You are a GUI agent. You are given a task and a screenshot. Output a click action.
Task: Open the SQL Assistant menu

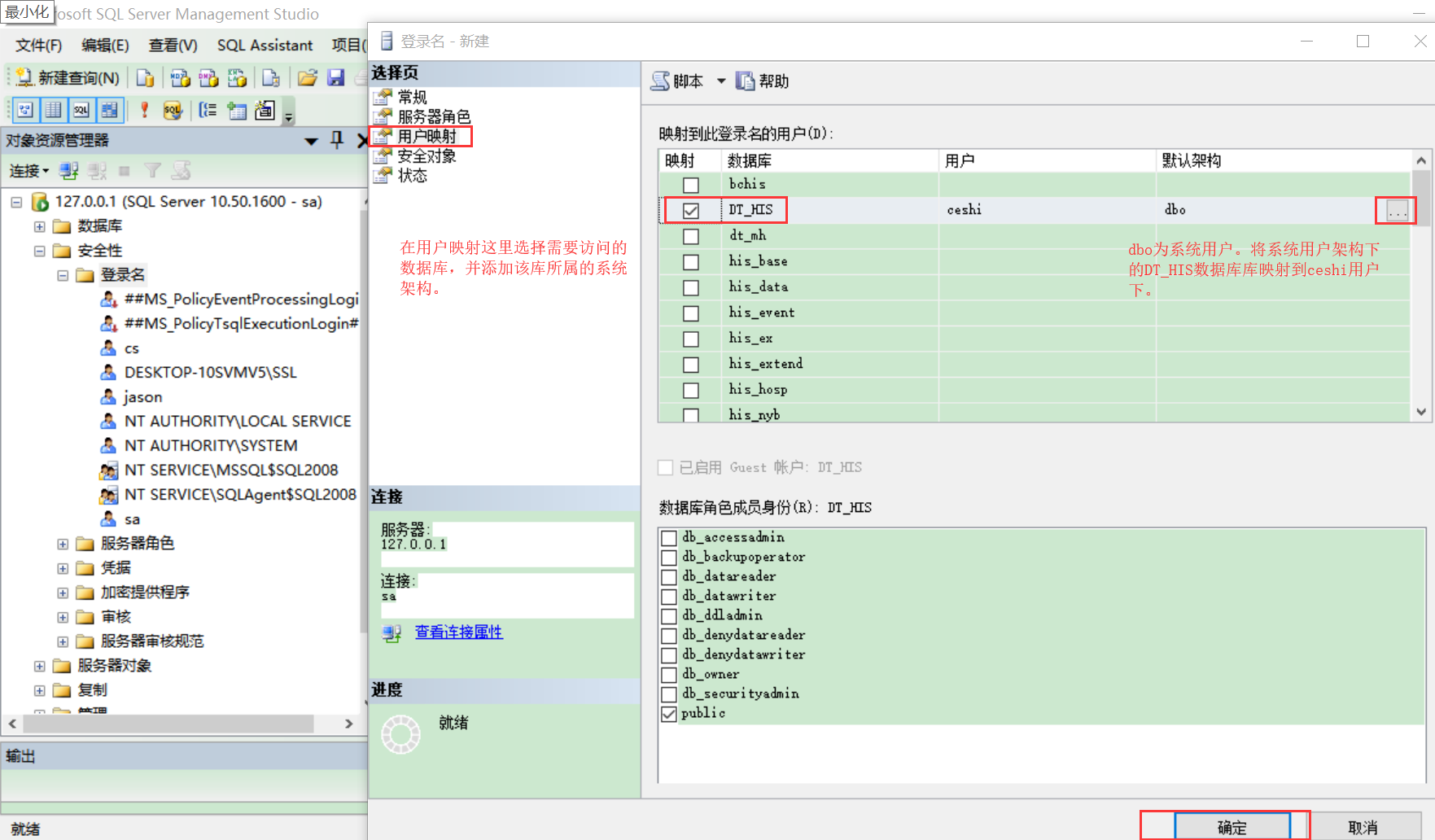point(265,46)
